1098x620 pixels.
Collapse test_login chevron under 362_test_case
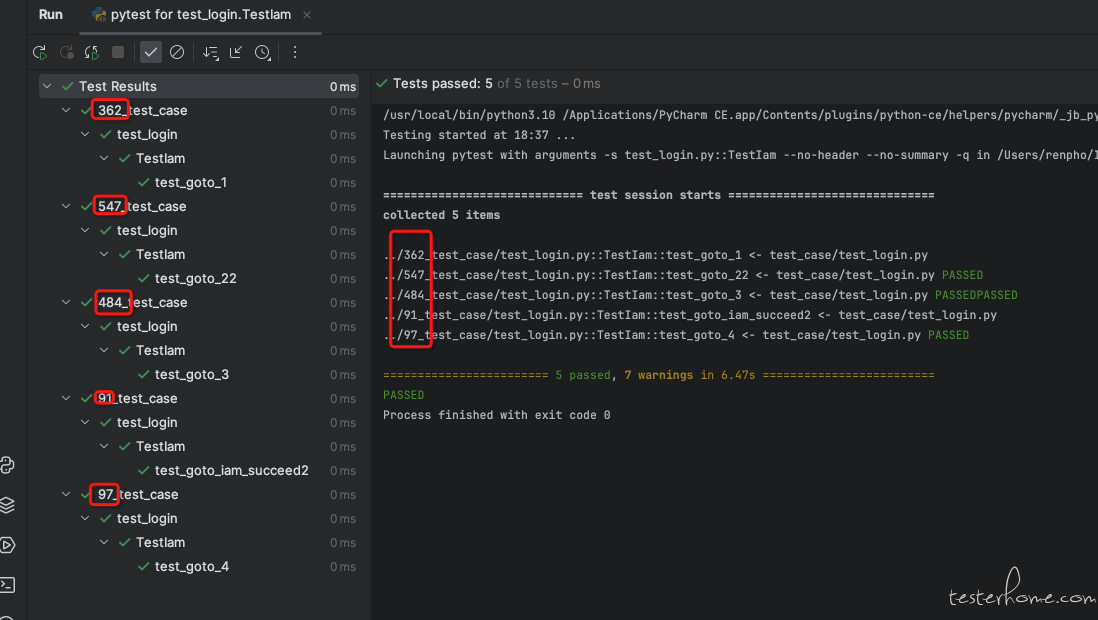pos(85,134)
